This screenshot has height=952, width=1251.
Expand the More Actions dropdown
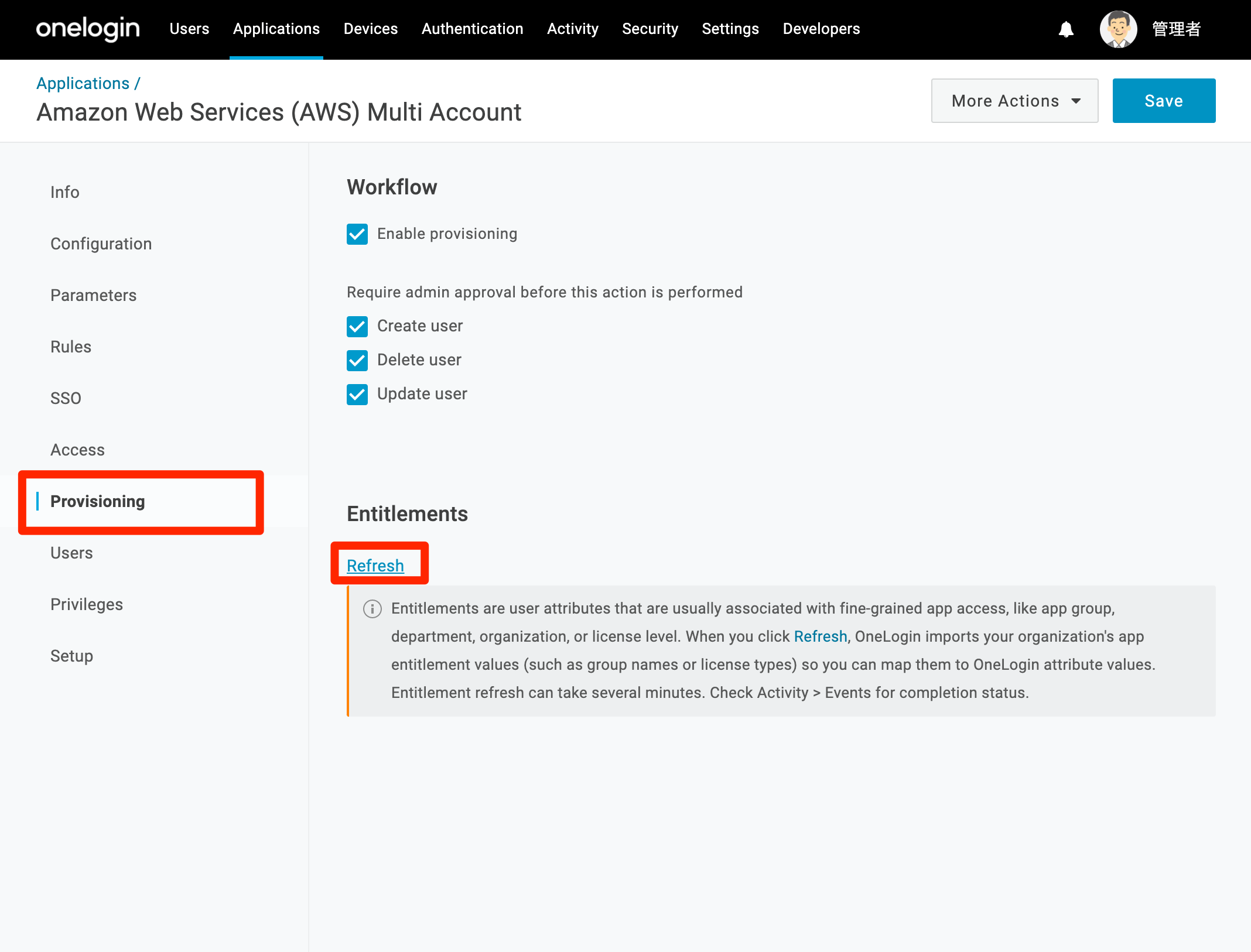(x=1014, y=101)
